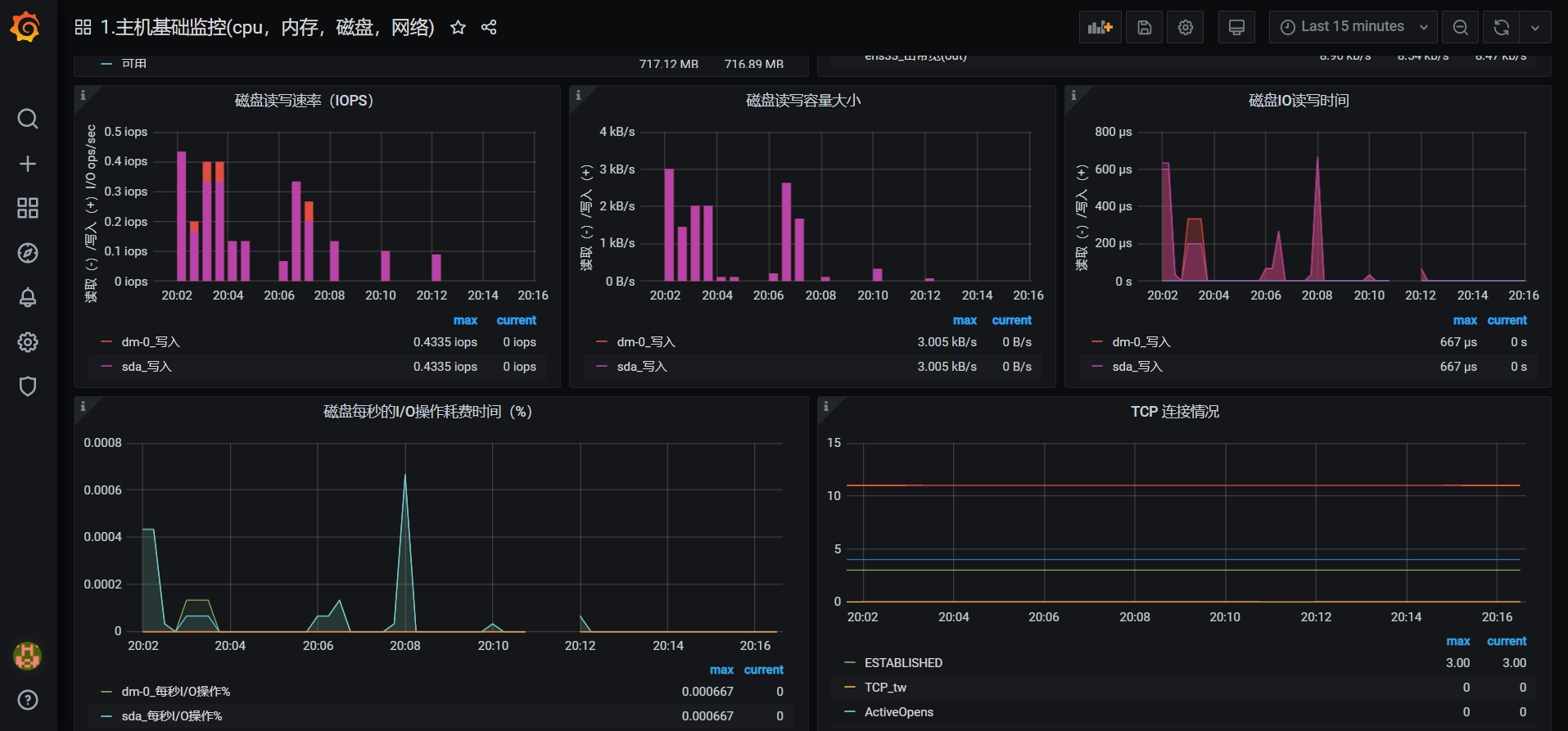Click info icon on 磁盘IO读写时间 panel
Screen dimensions: 1568x731
point(1073,95)
